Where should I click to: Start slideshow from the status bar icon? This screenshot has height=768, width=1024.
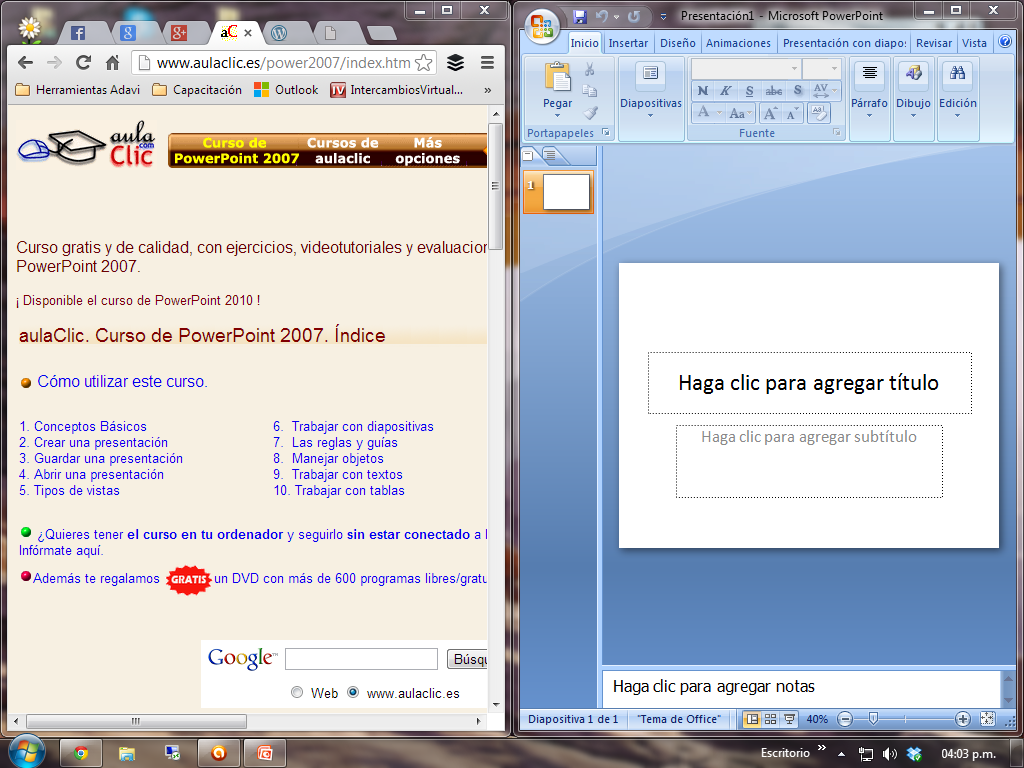(789, 718)
